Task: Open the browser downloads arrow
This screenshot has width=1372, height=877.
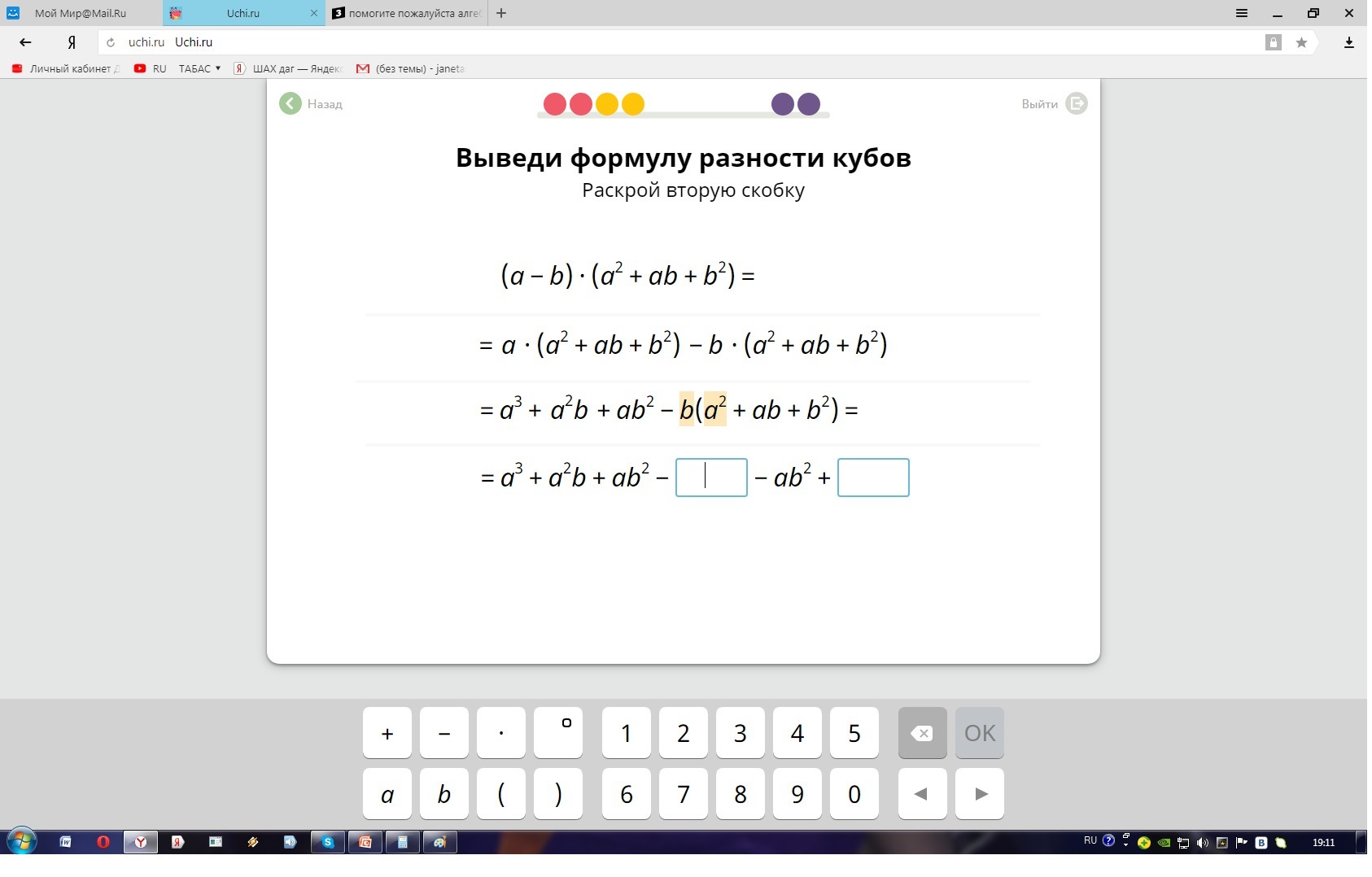Action: (x=1348, y=42)
